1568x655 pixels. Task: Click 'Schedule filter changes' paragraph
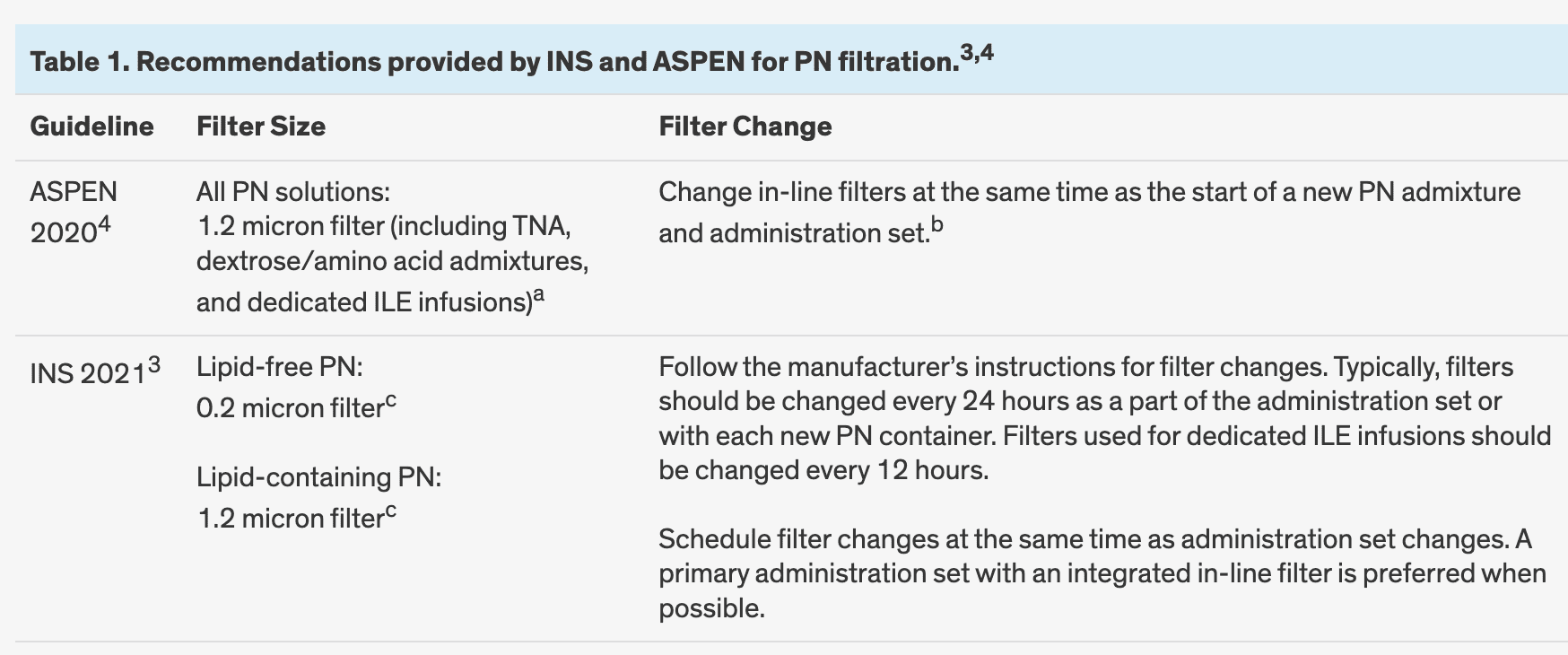[1102, 573]
